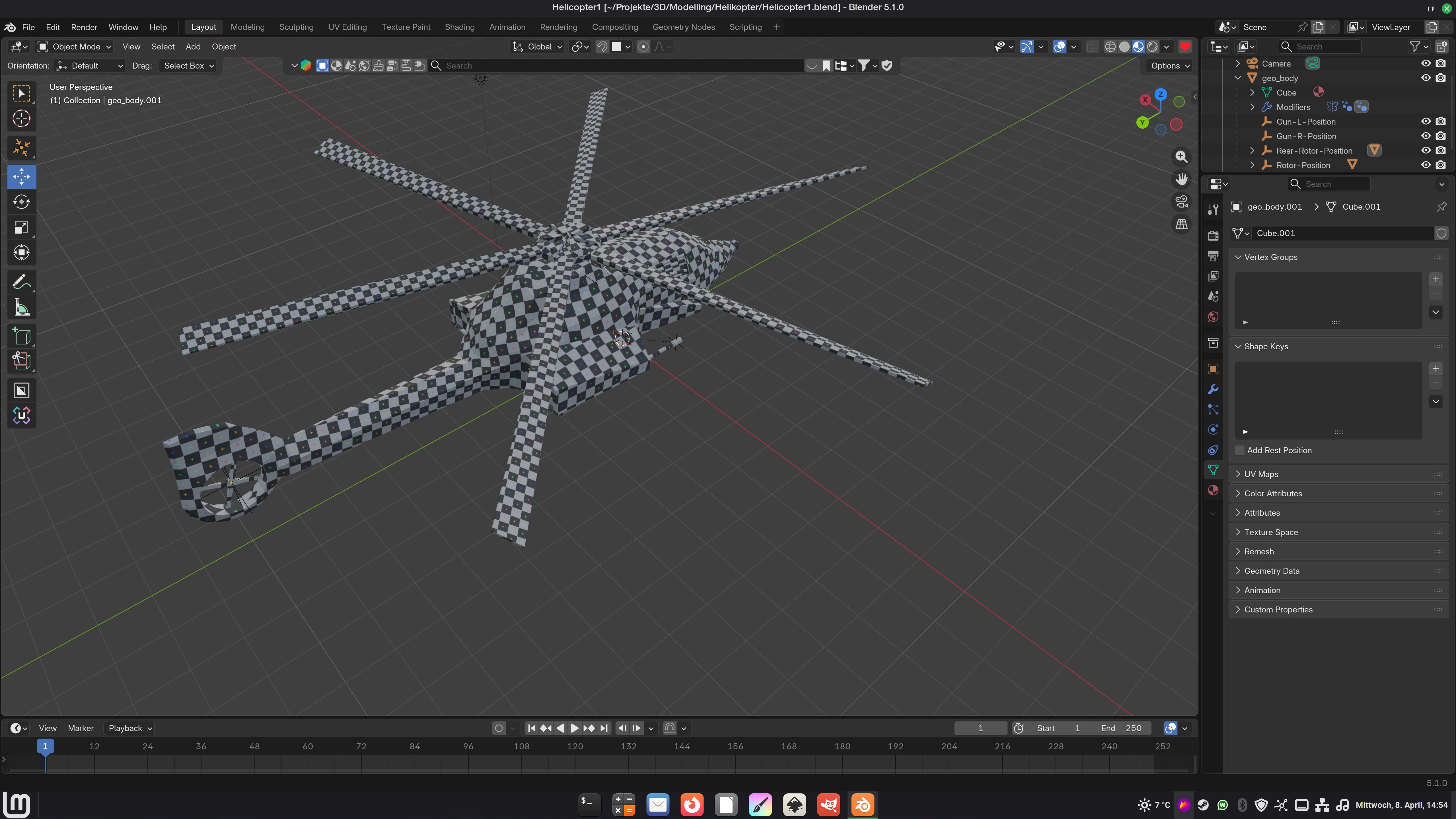The width and height of the screenshot is (1456, 819).
Task: Open the Modifiers wrench properties tab
Action: [x=1213, y=389]
